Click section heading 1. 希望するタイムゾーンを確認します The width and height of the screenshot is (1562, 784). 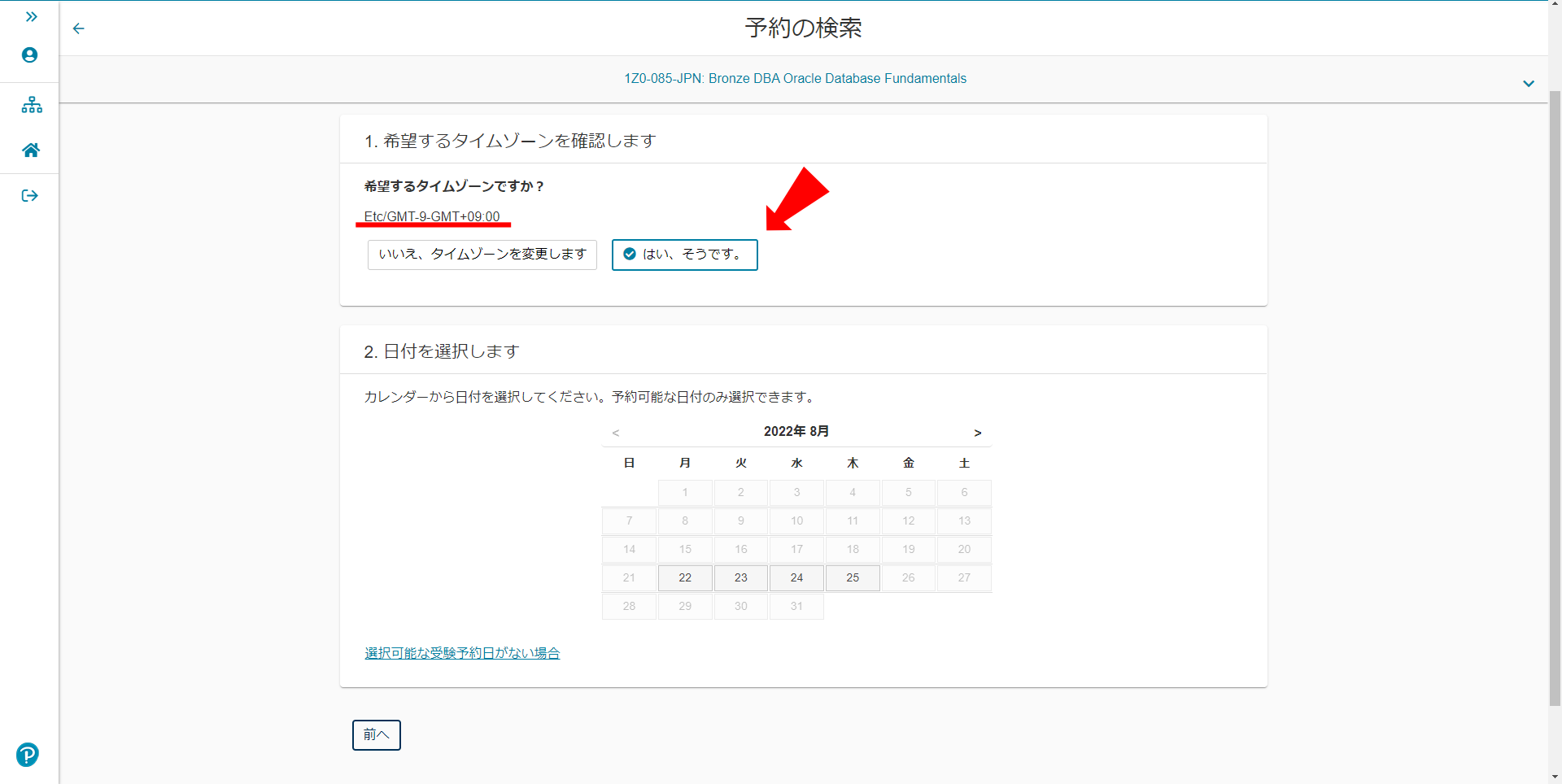tap(510, 141)
